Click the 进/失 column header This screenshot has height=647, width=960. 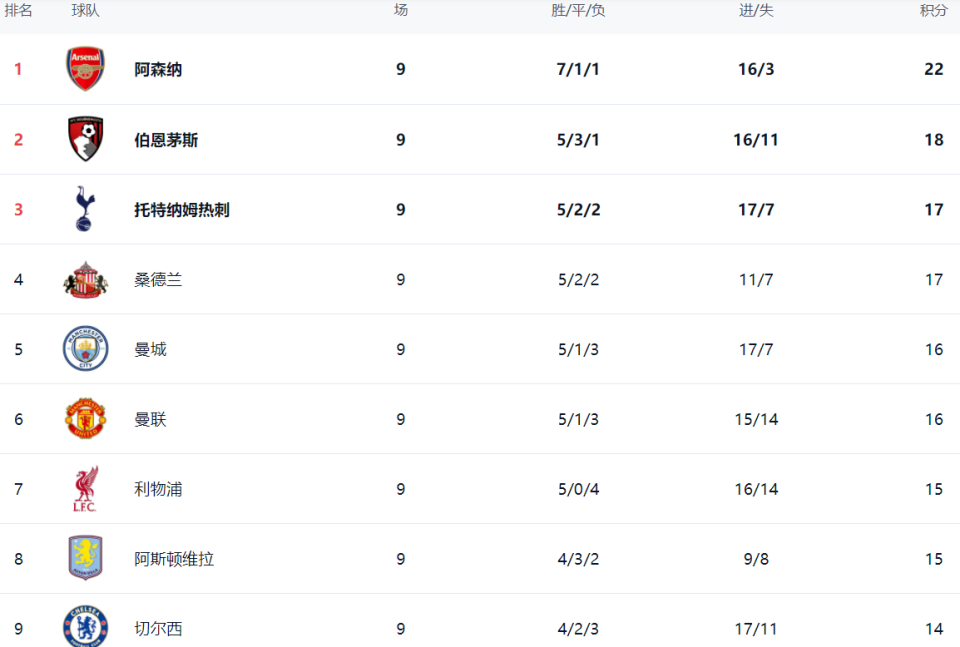[756, 11]
